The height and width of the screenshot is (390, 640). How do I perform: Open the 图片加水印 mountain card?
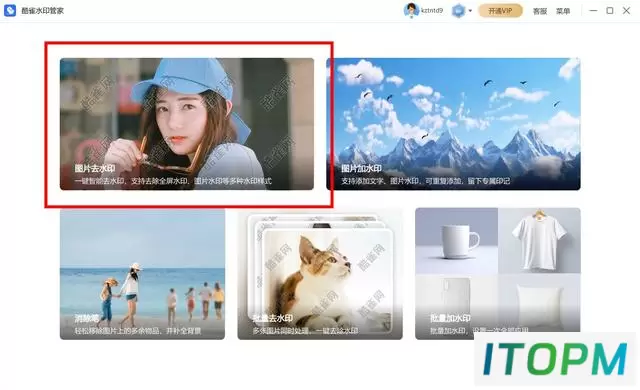pos(453,124)
